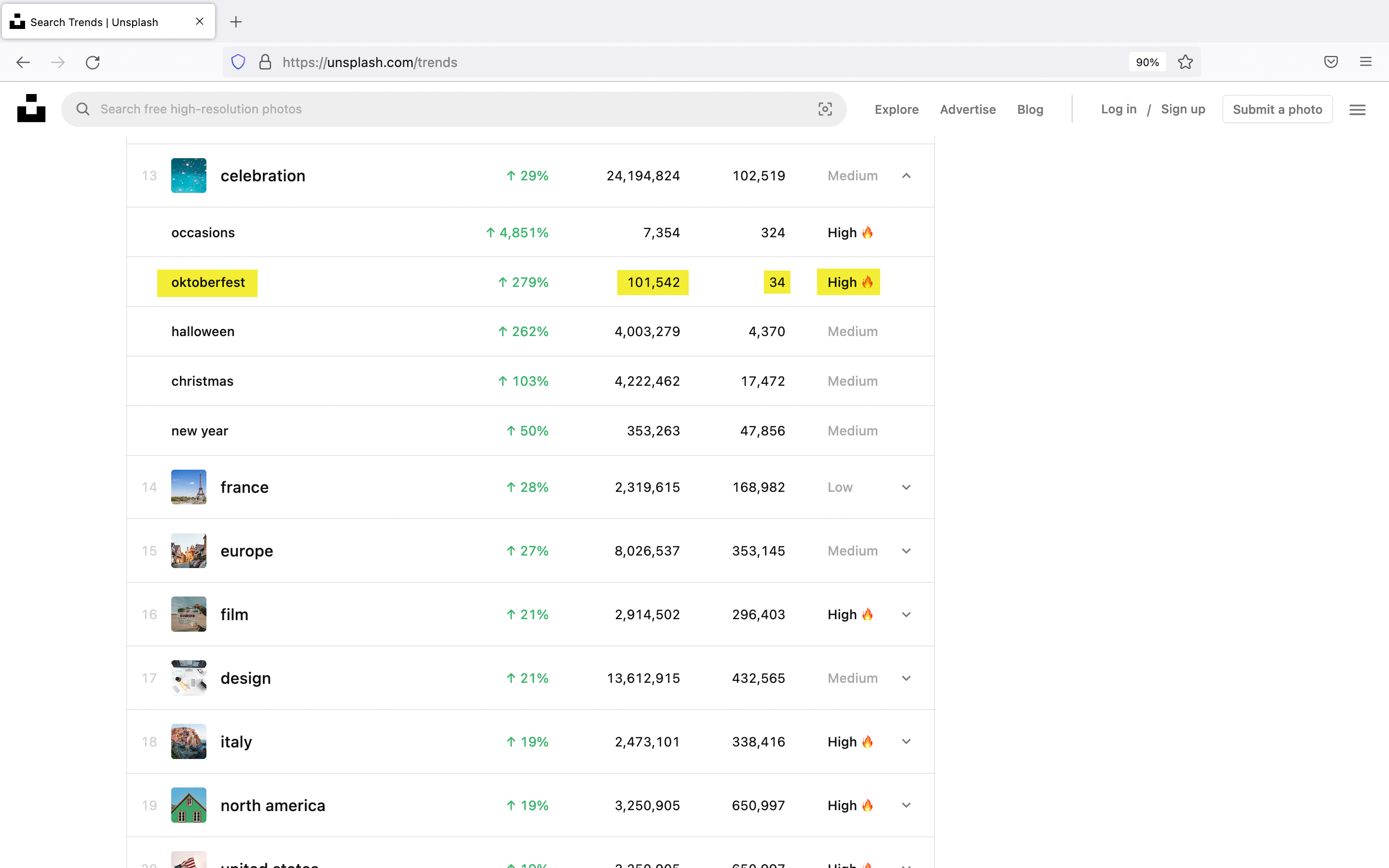Collapse the celebration row
The width and height of the screenshot is (1389, 868).
click(x=906, y=176)
